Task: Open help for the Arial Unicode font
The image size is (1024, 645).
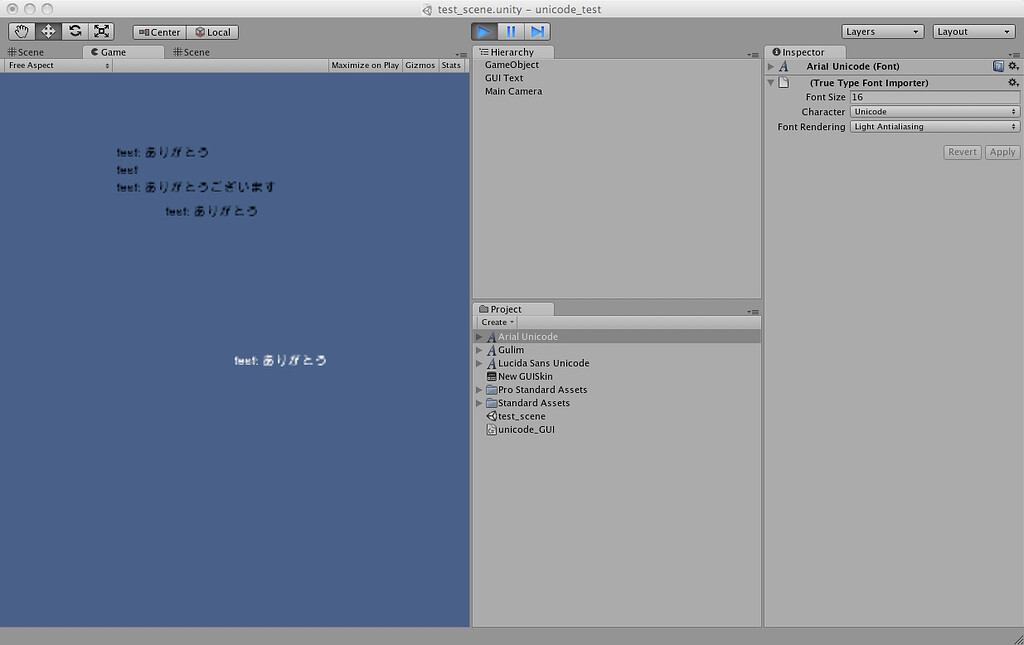Action: tap(997, 65)
